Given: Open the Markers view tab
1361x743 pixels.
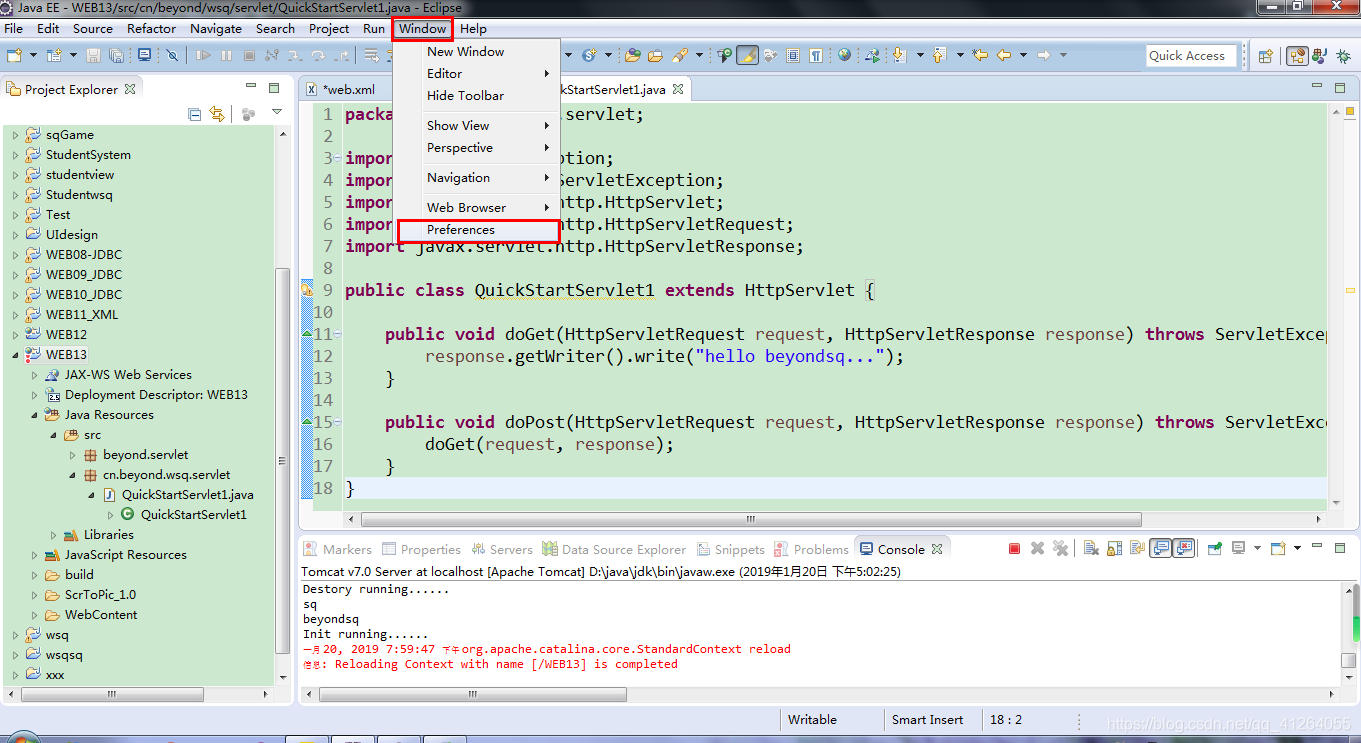Looking at the screenshot, I should (x=337, y=549).
